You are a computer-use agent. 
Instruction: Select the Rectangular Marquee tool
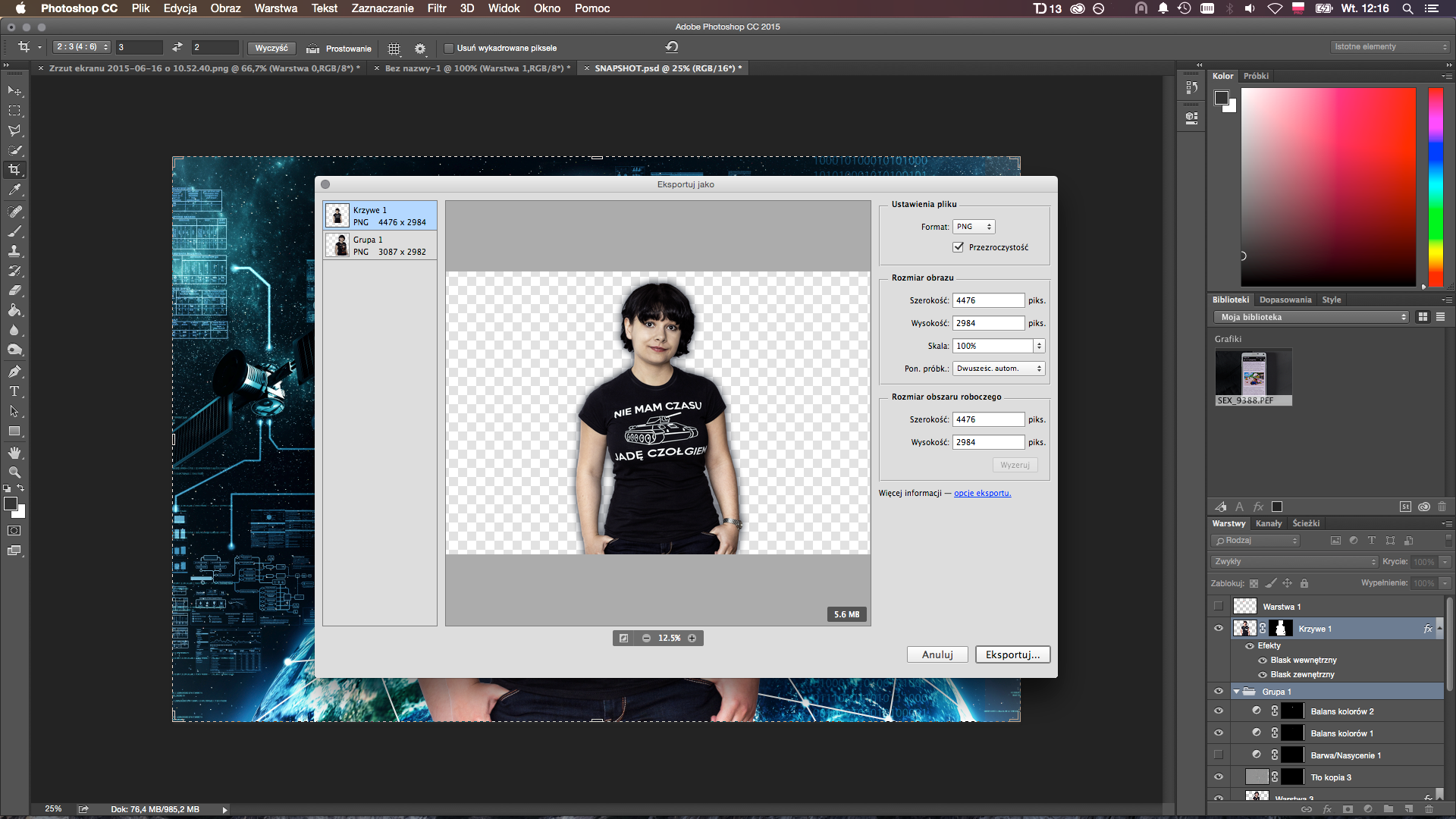(14, 111)
